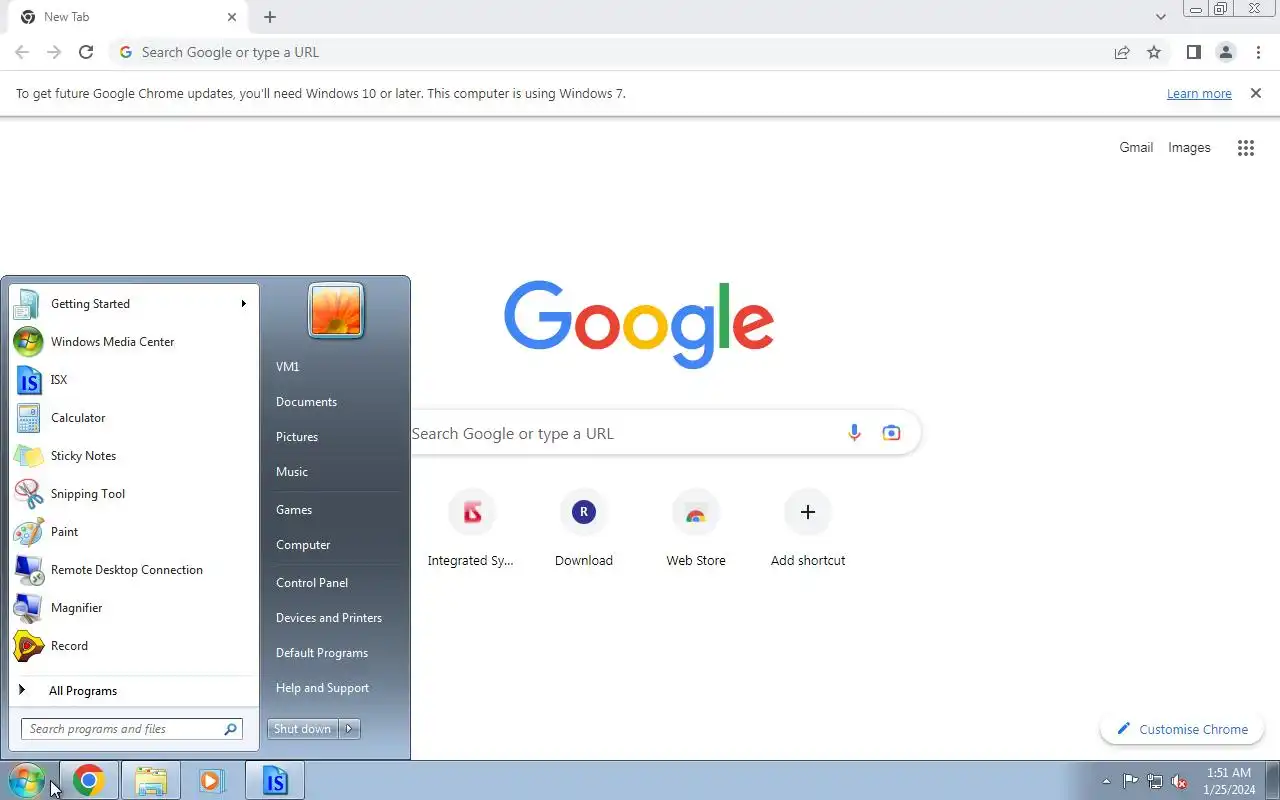Launch Windows Media Center from Start menu
The image size is (1280, 800).
[133, 342]
